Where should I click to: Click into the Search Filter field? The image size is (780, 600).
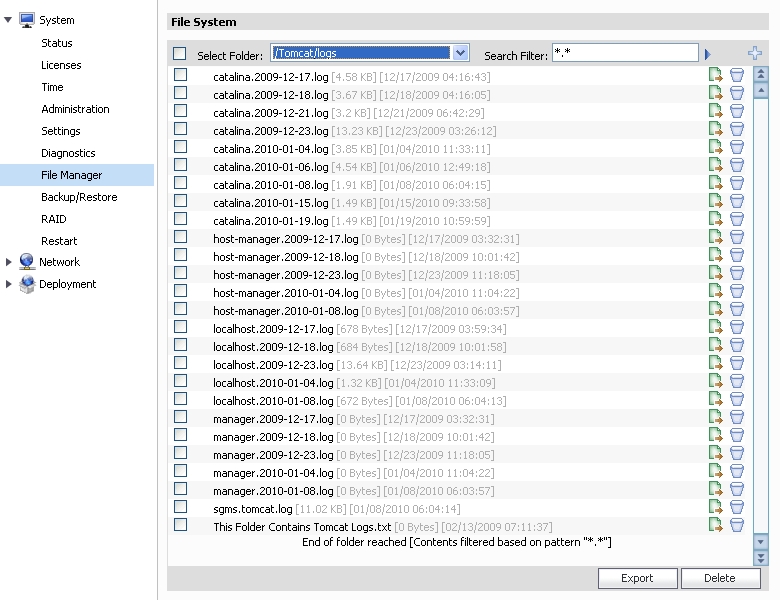(625, 53)
